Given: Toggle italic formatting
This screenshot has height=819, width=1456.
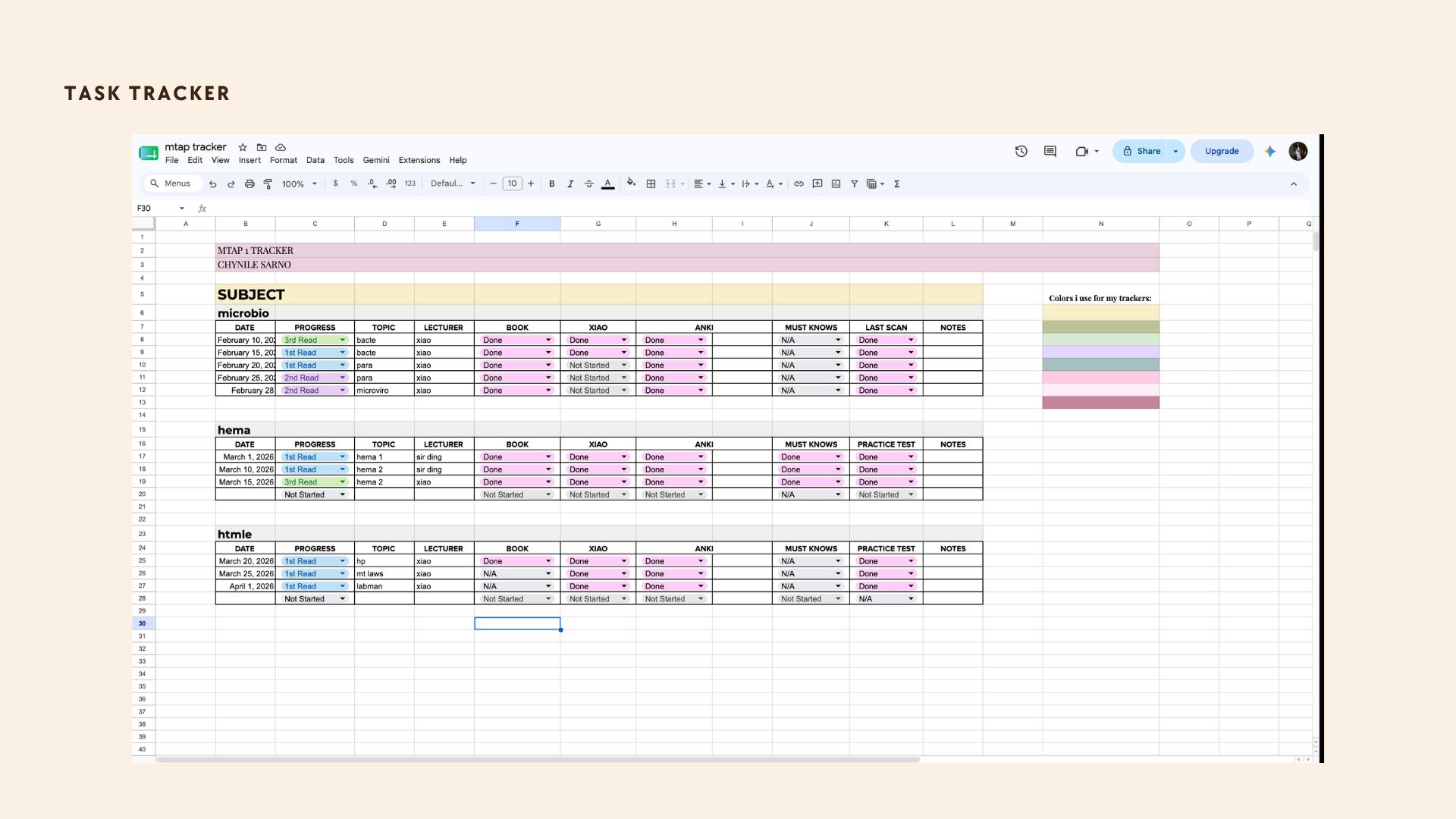Looking at the screenshot, I should click(x=570, y=184).
